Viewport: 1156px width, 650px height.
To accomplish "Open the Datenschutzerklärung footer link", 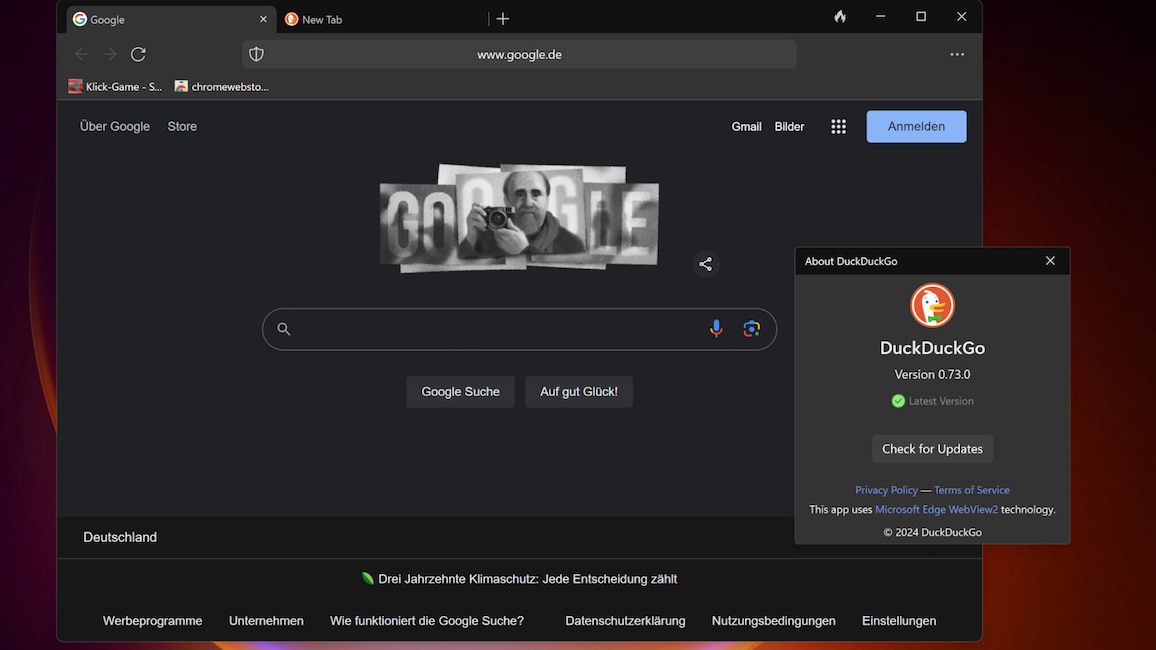I will (625, 621).
